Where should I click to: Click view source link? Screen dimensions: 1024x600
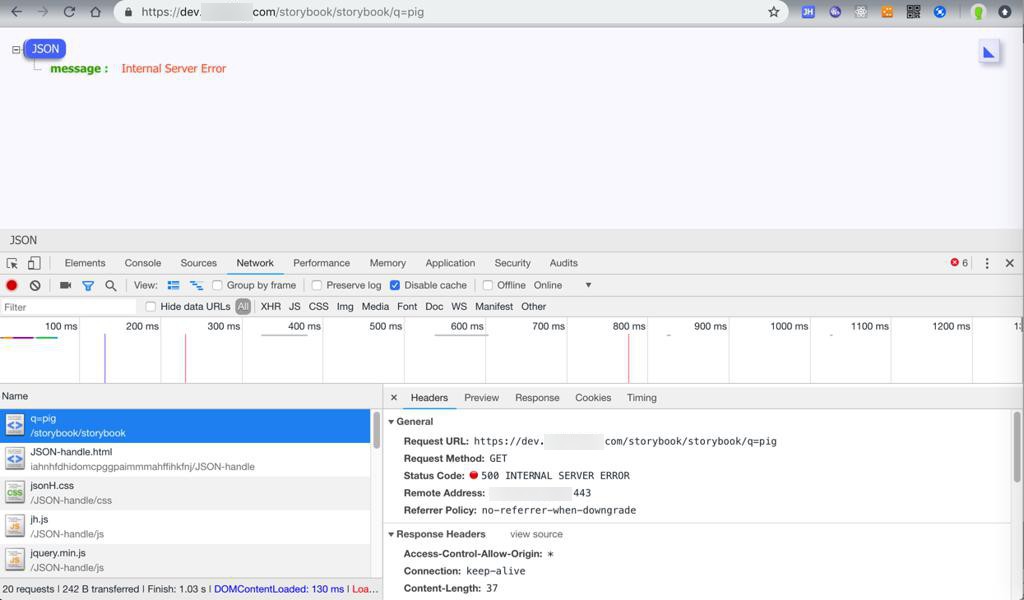point(536,534)
